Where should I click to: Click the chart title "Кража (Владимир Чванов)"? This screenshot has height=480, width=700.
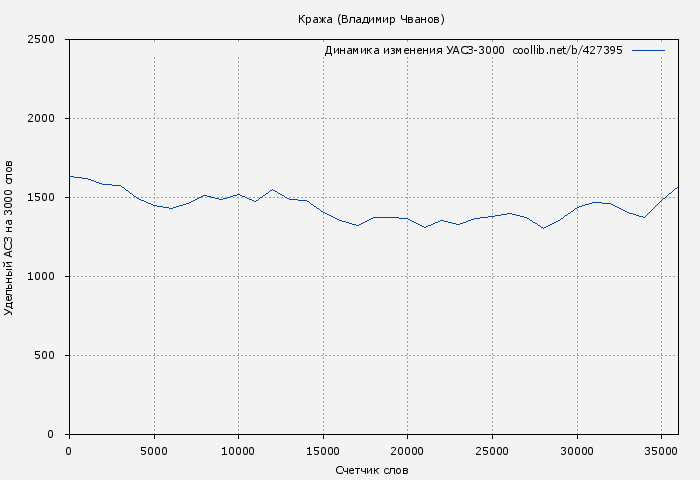(371, 19)
